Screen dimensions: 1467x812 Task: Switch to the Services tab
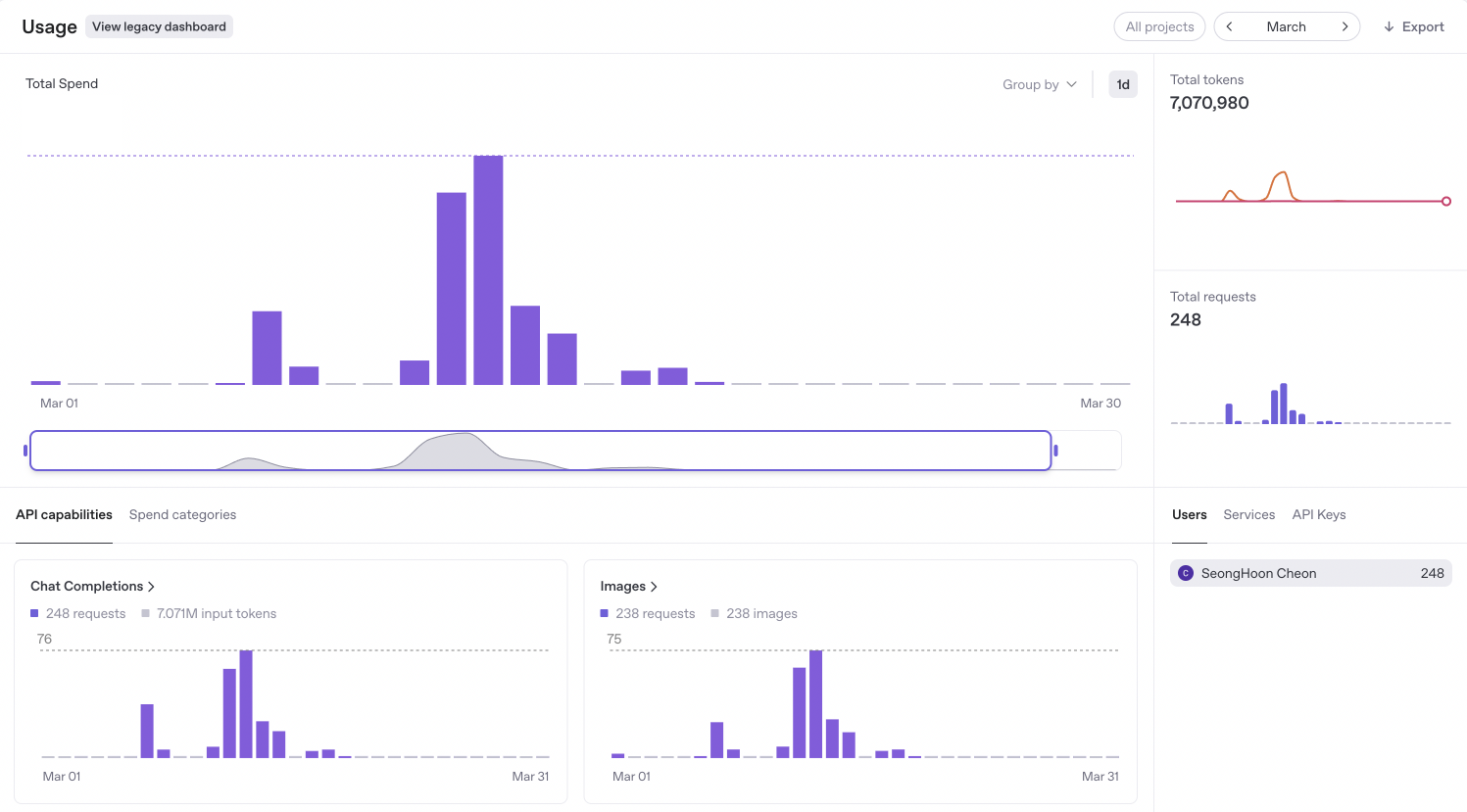pos(1248,514)
